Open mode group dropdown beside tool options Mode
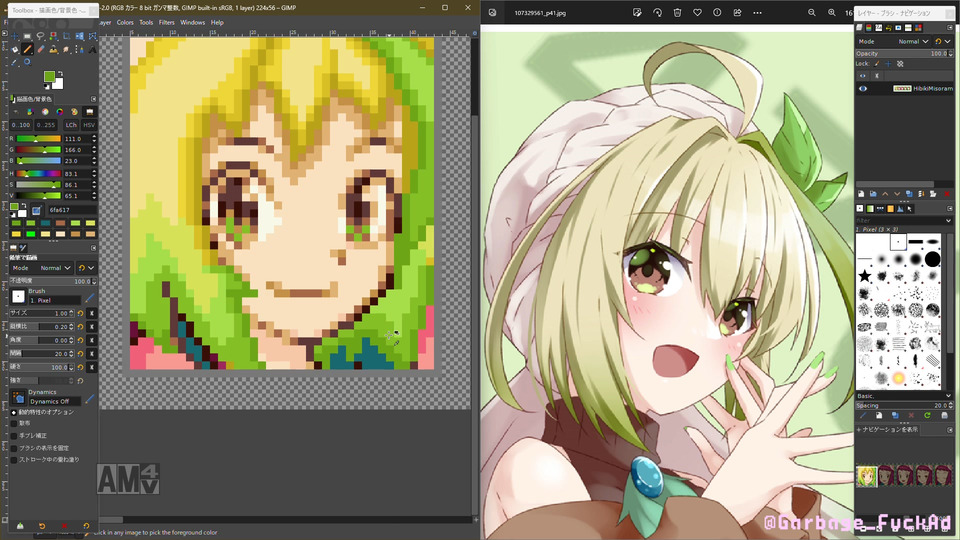Image resolution: width=960 pixels, height=540 pixels. [x=86, y=268]
